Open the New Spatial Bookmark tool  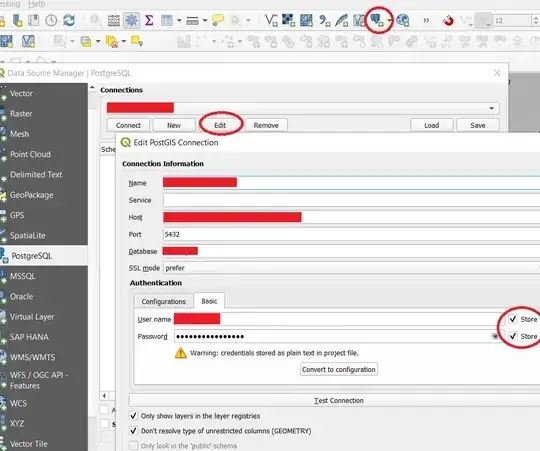coord(17,20)
